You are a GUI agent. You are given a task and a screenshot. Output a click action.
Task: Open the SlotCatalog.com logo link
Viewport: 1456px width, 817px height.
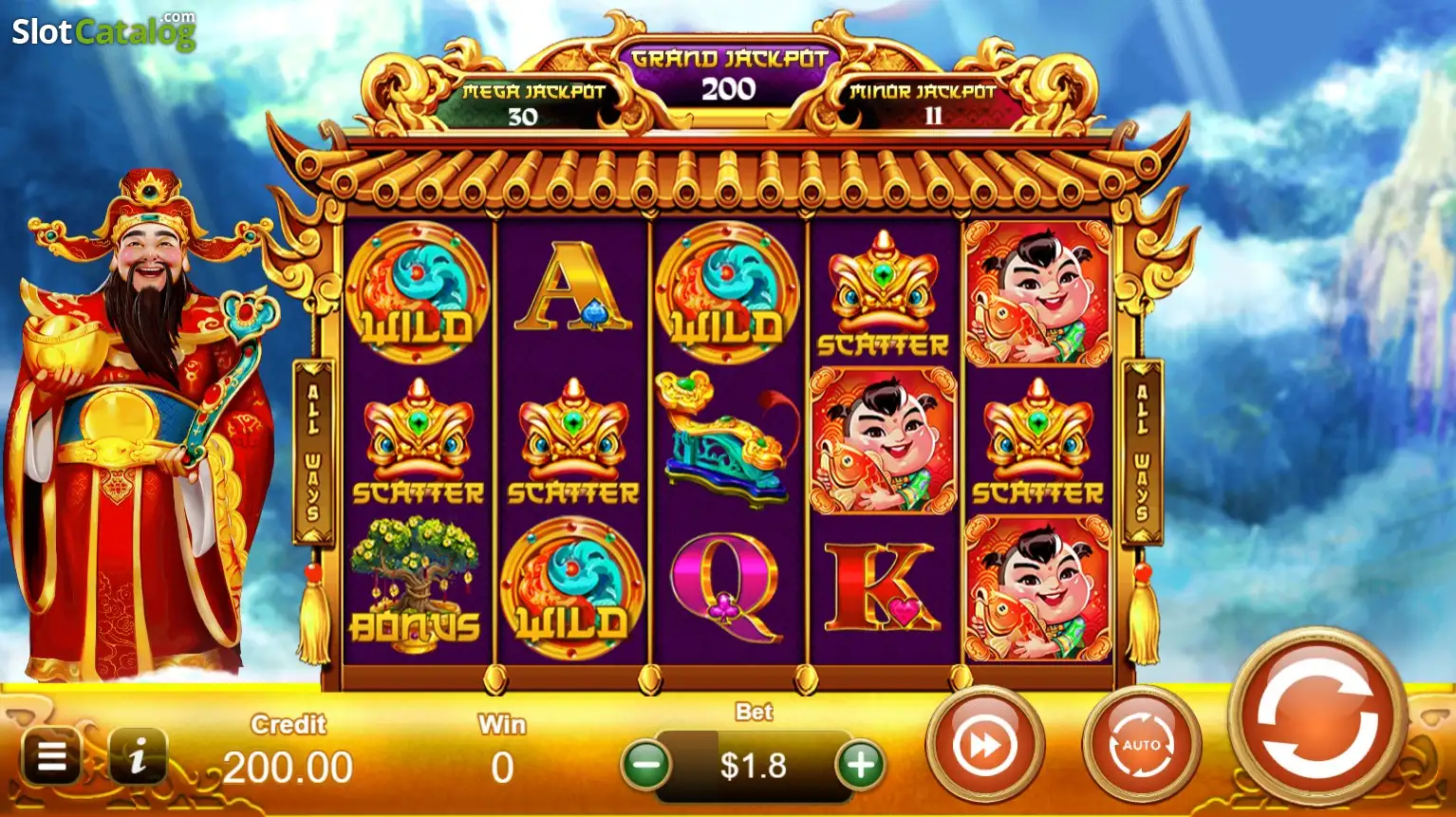pos(103,30)
